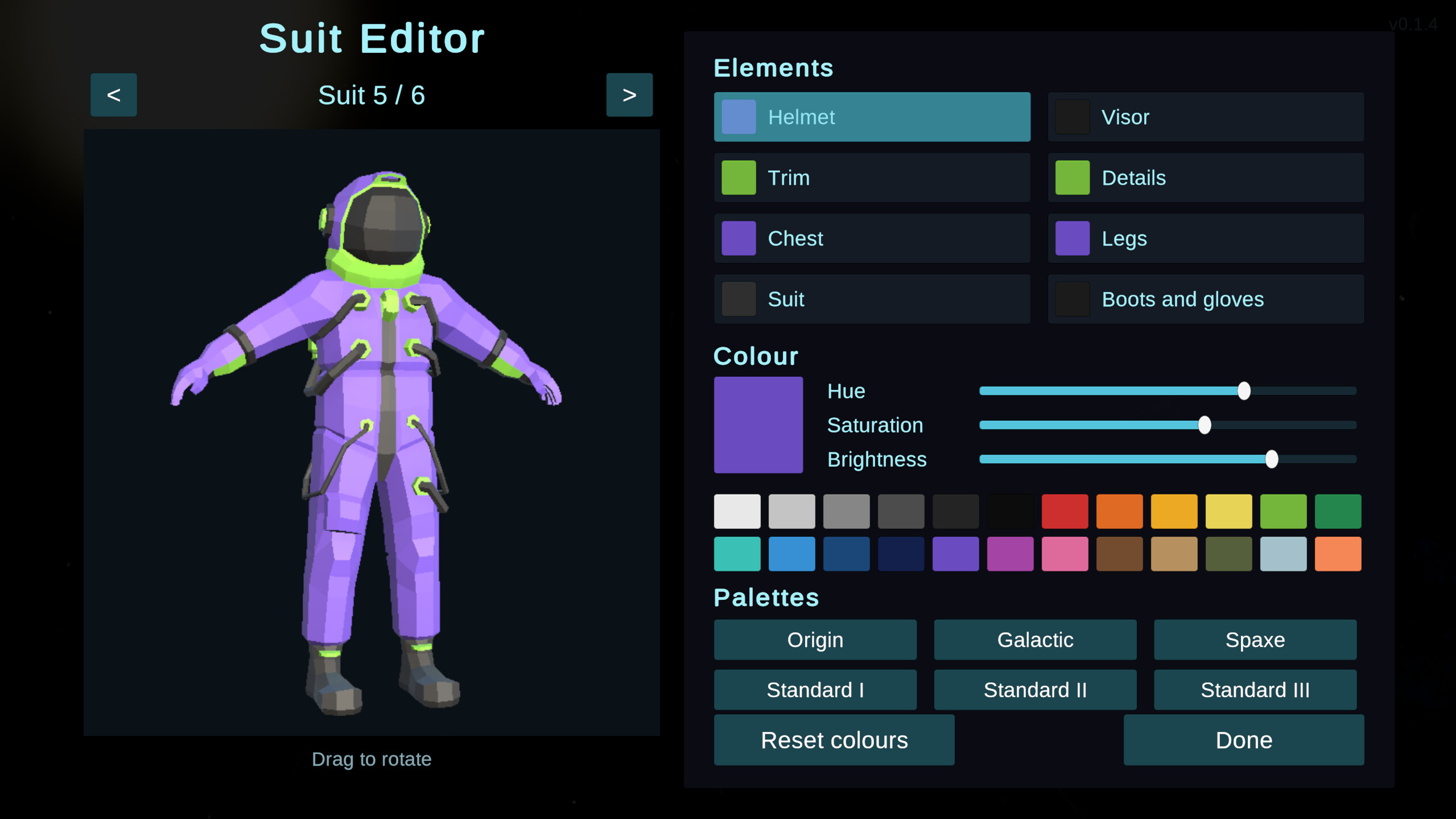The image size is (1456, 819).
Task: Pick the pink colour swatch
Action: (1065, 553)
